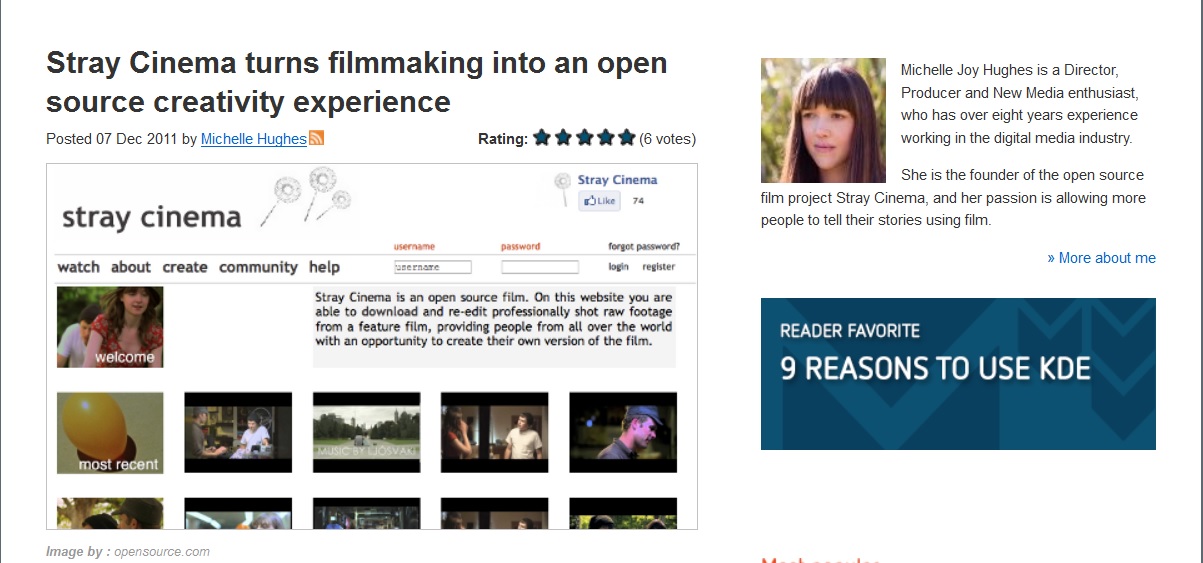
Task: Click the RSS feed icon beside Michelle Hughes
Action: (316, 138)
